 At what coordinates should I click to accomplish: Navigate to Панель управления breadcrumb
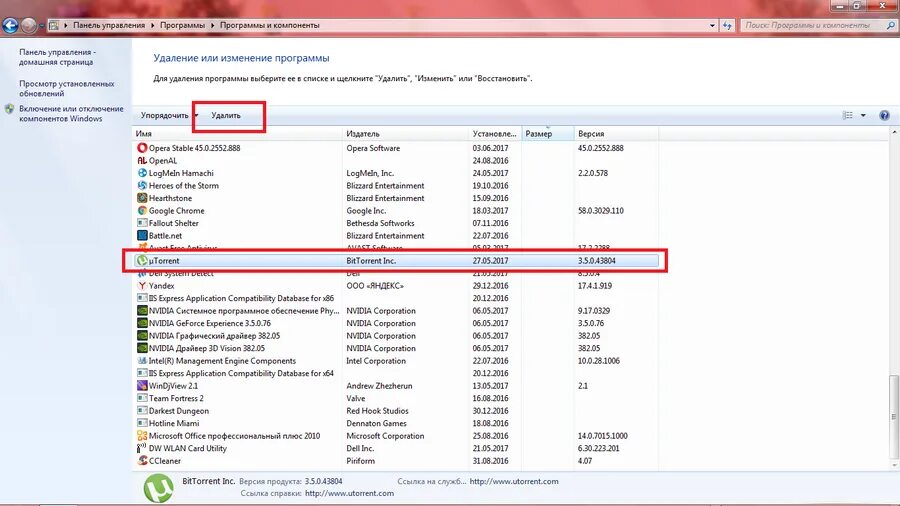tap(109, 25)
